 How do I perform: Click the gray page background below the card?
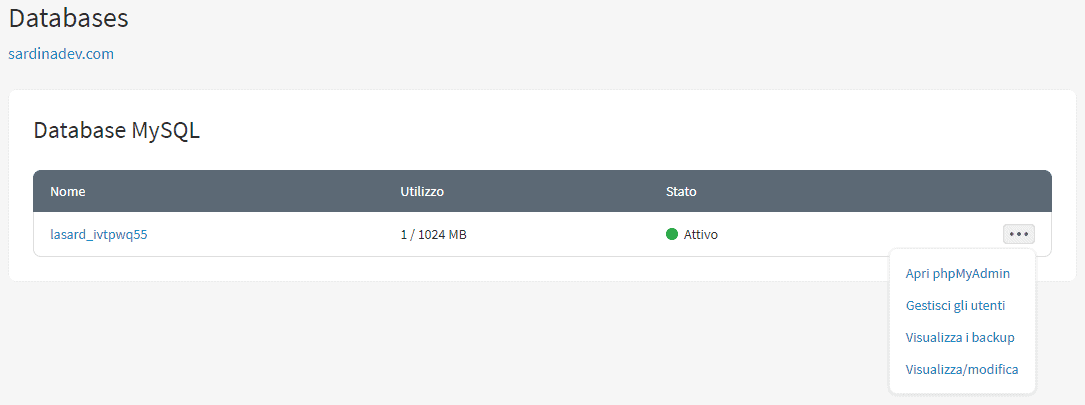[x=400, y=340]
